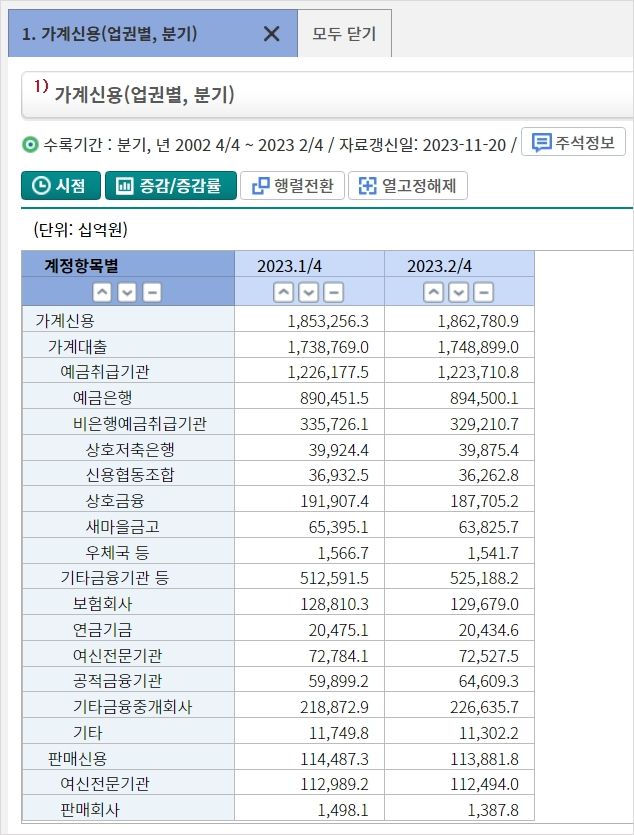Viewport: 634px width, 835px height.
Task: Select the 새마을금고 row label
Action: pos(123,527)
